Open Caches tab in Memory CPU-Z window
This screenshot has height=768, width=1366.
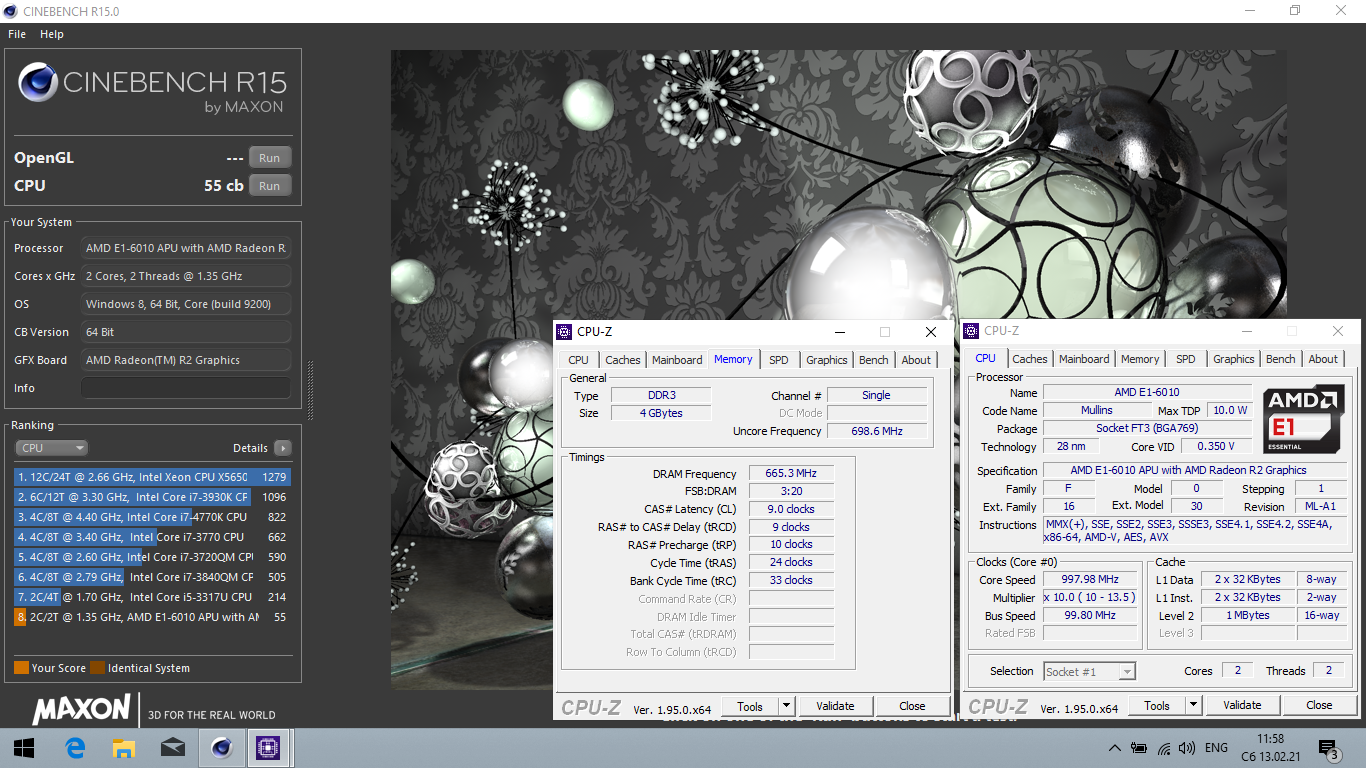coord(623,360)
